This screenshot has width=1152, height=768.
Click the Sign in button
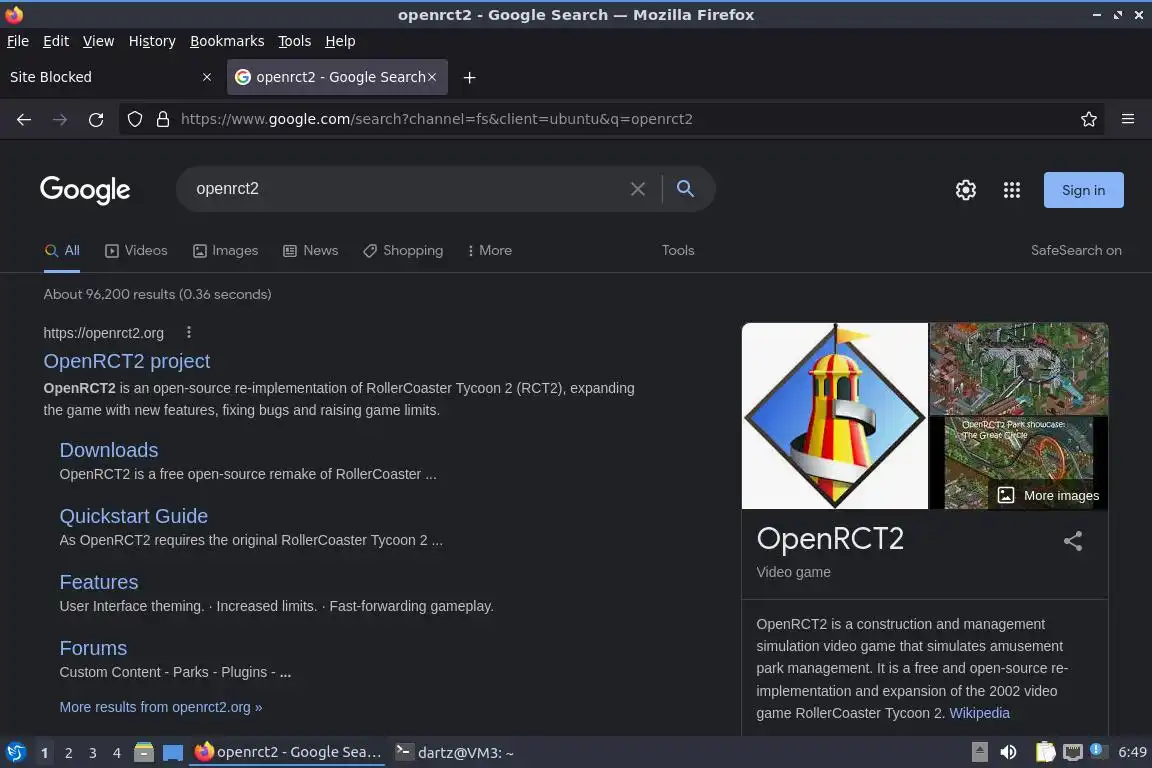1083,190
